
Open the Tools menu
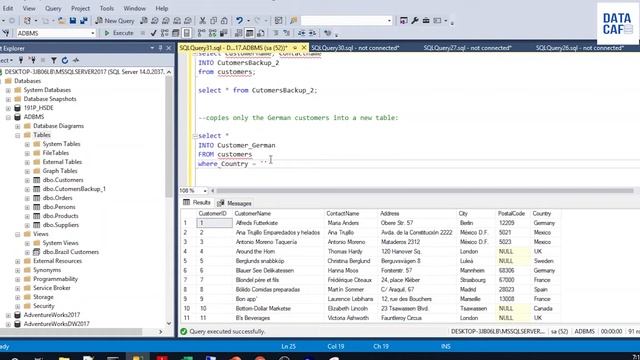coord(107,8)
